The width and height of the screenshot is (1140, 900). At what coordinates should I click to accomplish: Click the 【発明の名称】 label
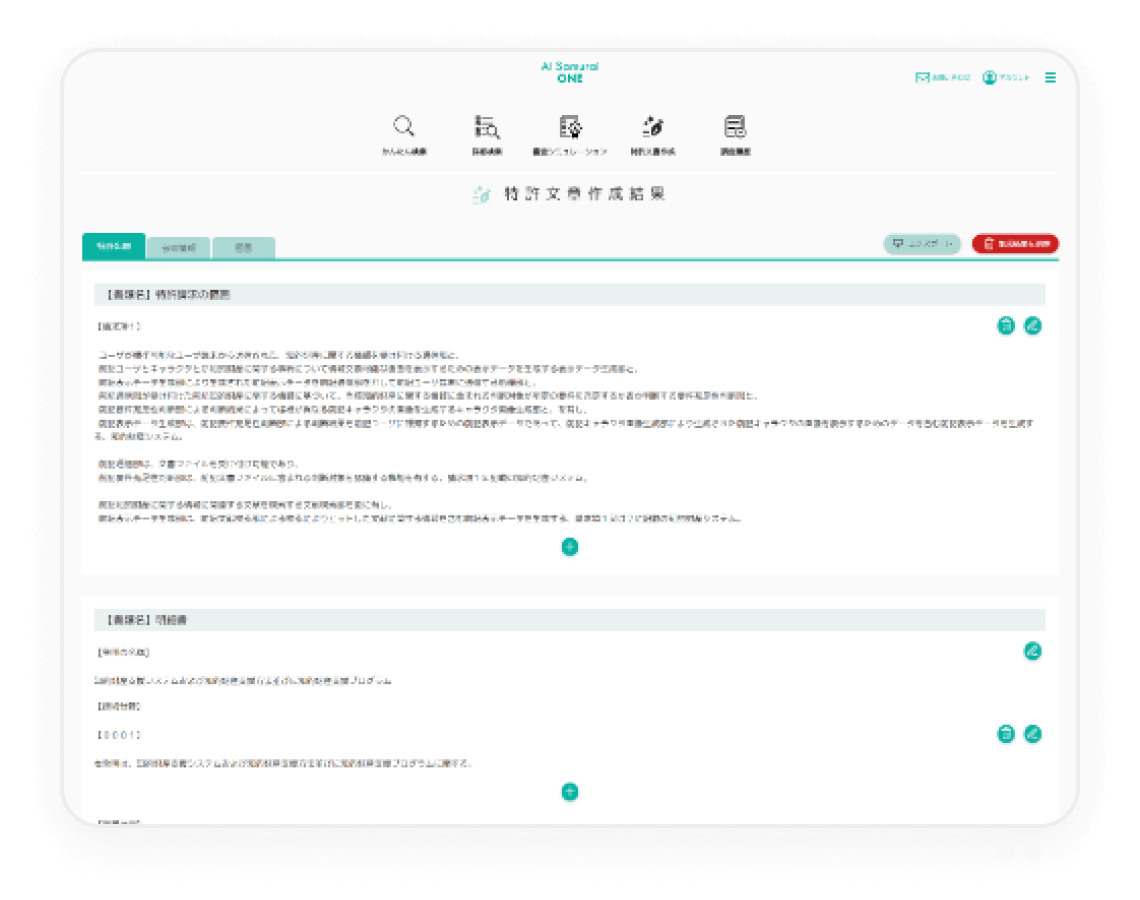(123, 652)
